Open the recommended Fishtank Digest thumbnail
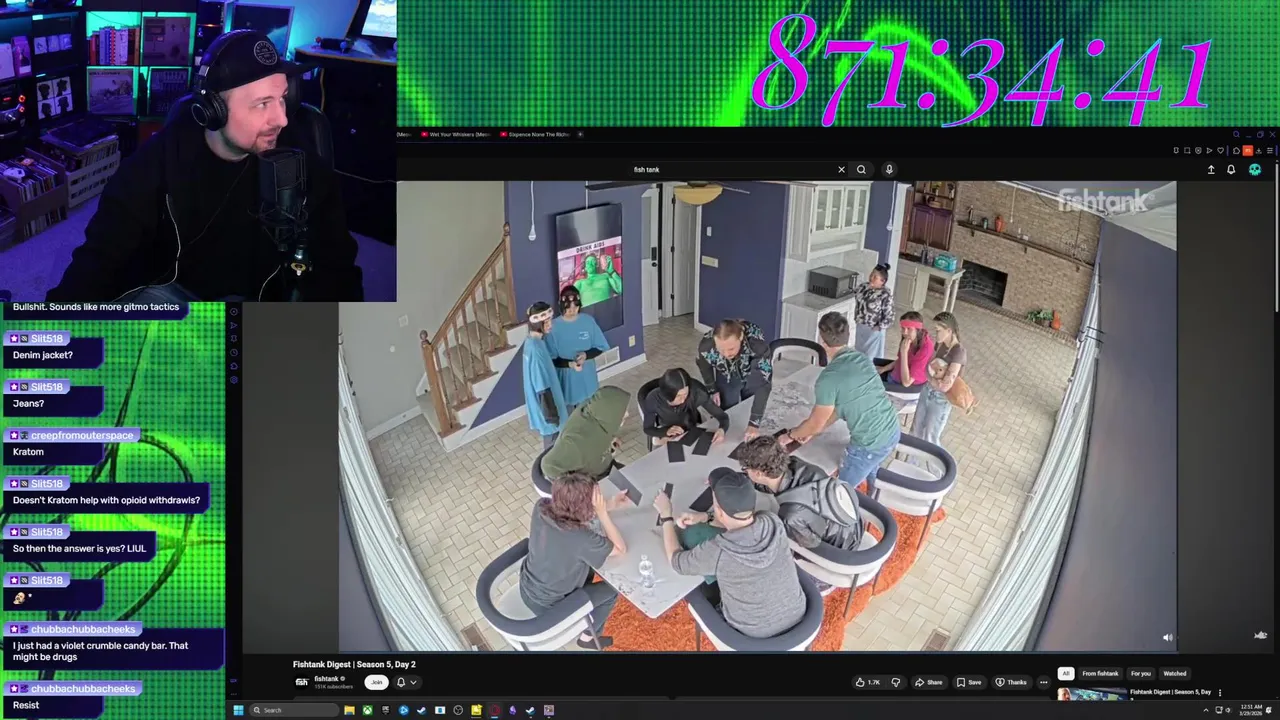Image resolution: width=1280 pixels, height=720 pixels. click(x=1092, y=694)
